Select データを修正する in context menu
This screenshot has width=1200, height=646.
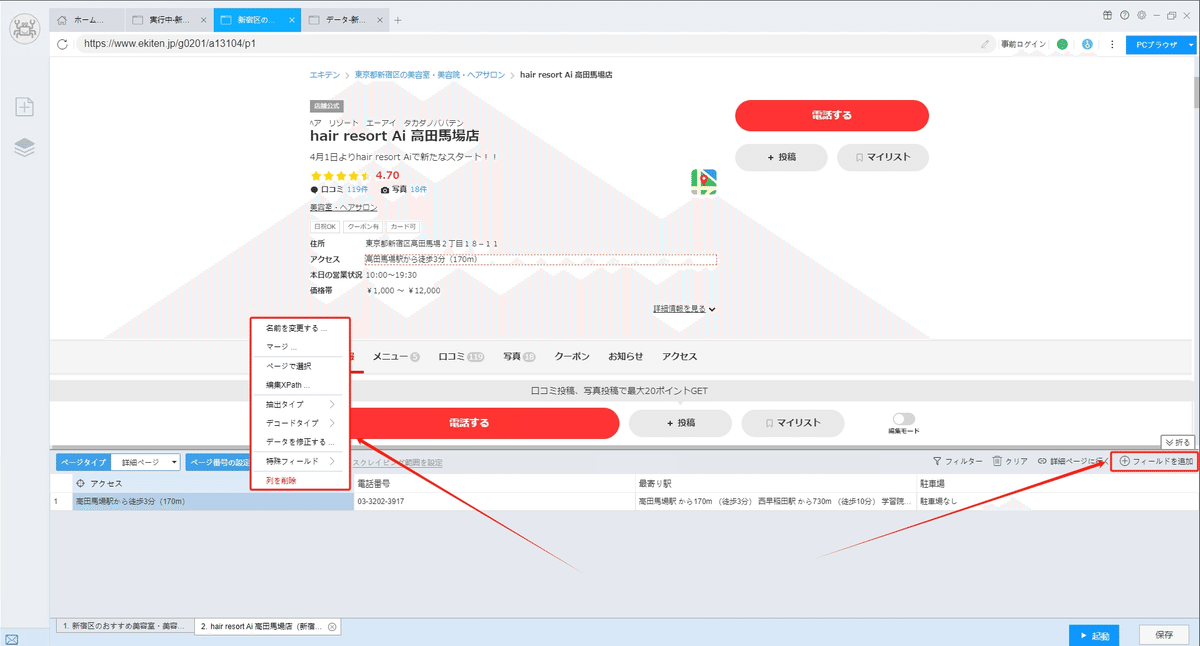(300, 442)
